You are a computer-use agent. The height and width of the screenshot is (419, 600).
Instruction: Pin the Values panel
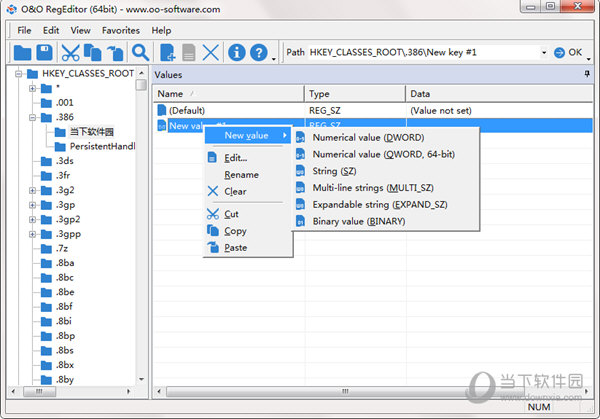587,74
